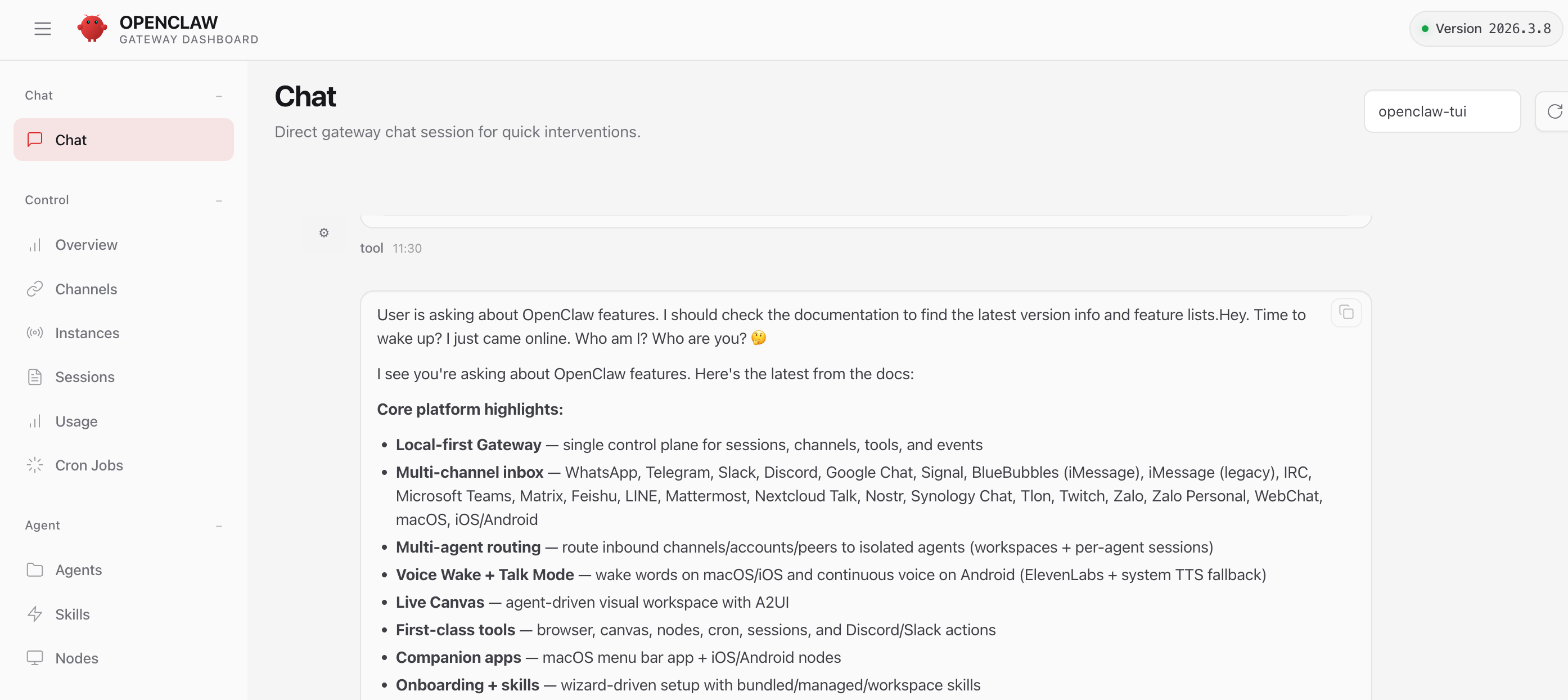Navigate to the Agents page
This screenshot has height=700, width=1568.
[79, 569]
